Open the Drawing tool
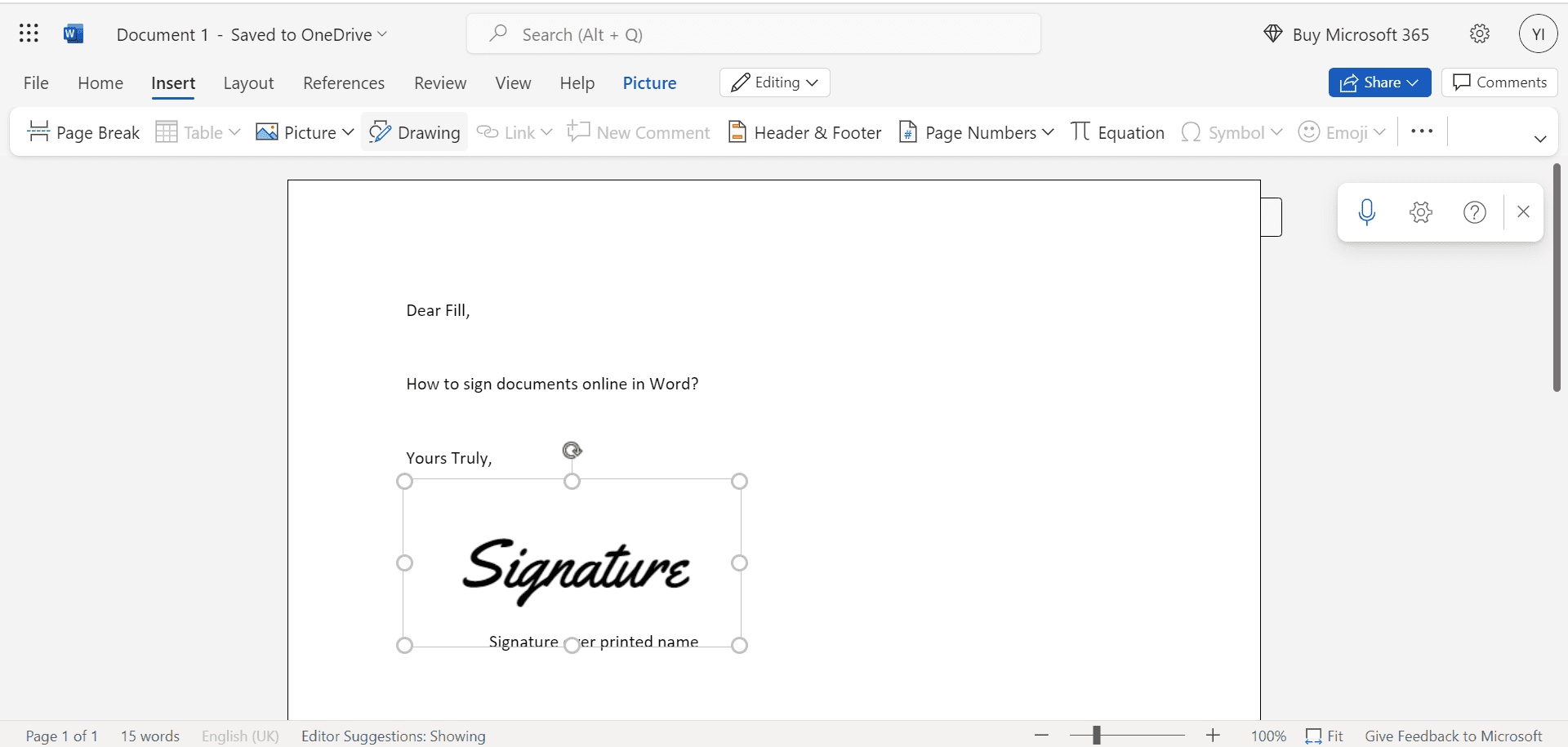The image size is (1568, 747). [x=414, y=131]
